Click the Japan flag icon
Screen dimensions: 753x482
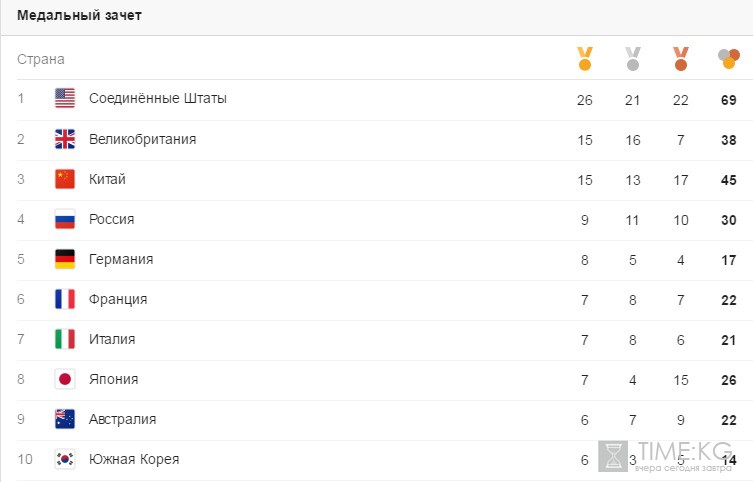65,379
